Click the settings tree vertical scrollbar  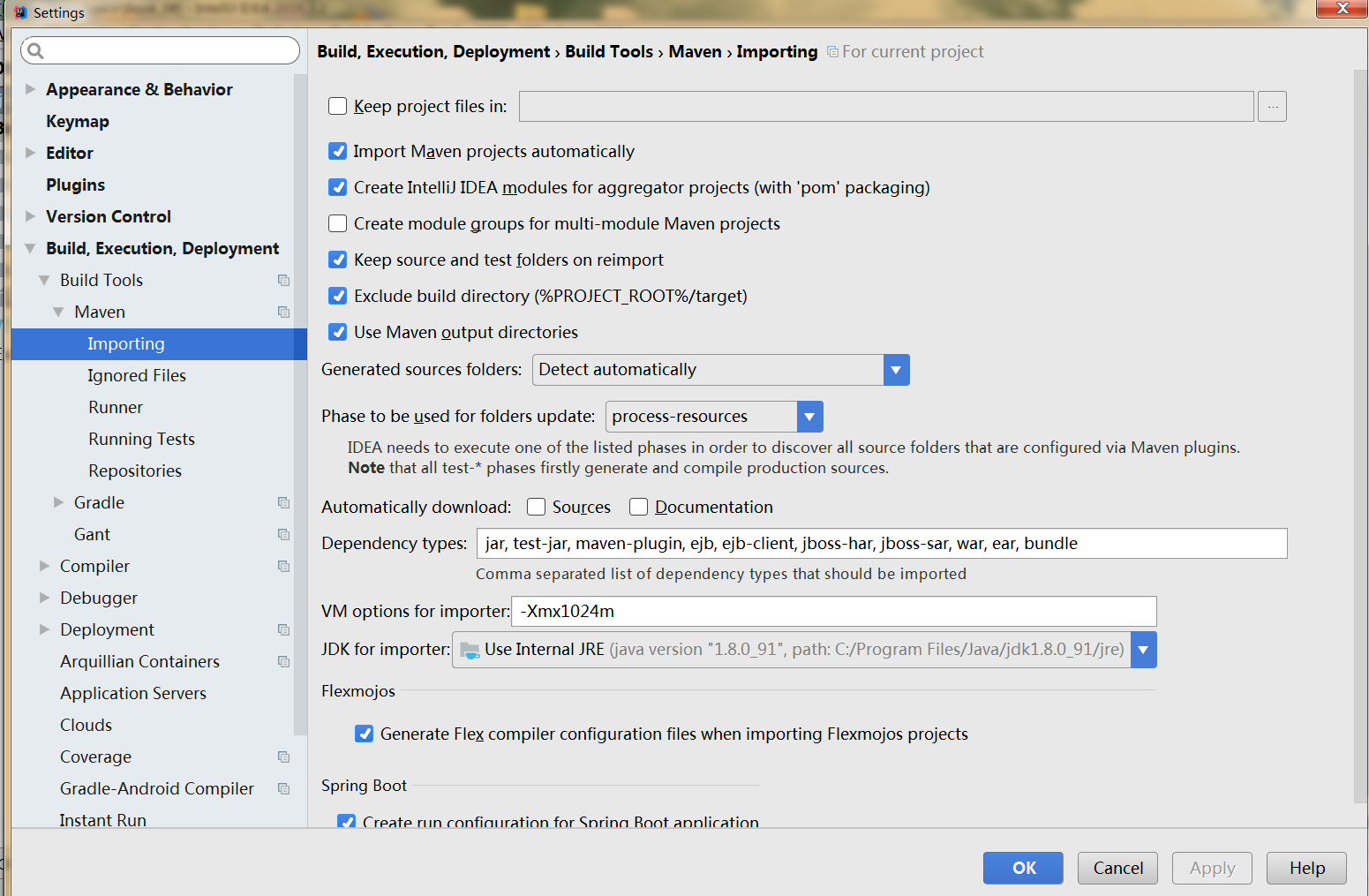300,404
